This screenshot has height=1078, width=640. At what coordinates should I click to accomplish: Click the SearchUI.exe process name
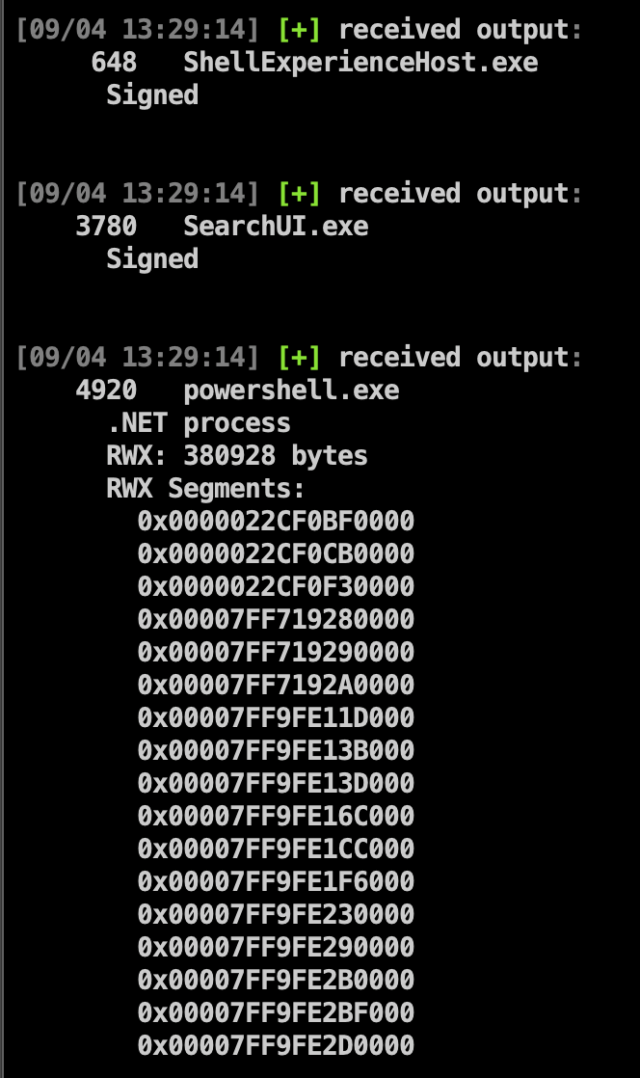tap(275, 226)
